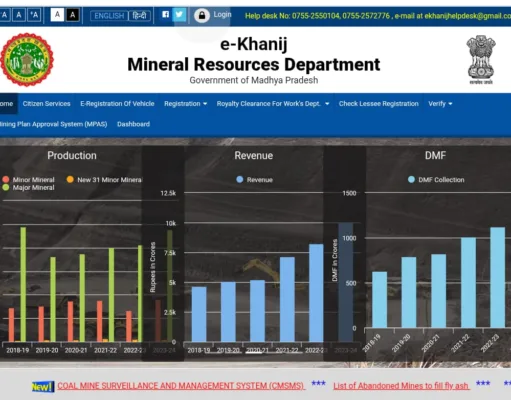Click the DMF chart title
Screen dimensions: 511x400
pos(435,155)
